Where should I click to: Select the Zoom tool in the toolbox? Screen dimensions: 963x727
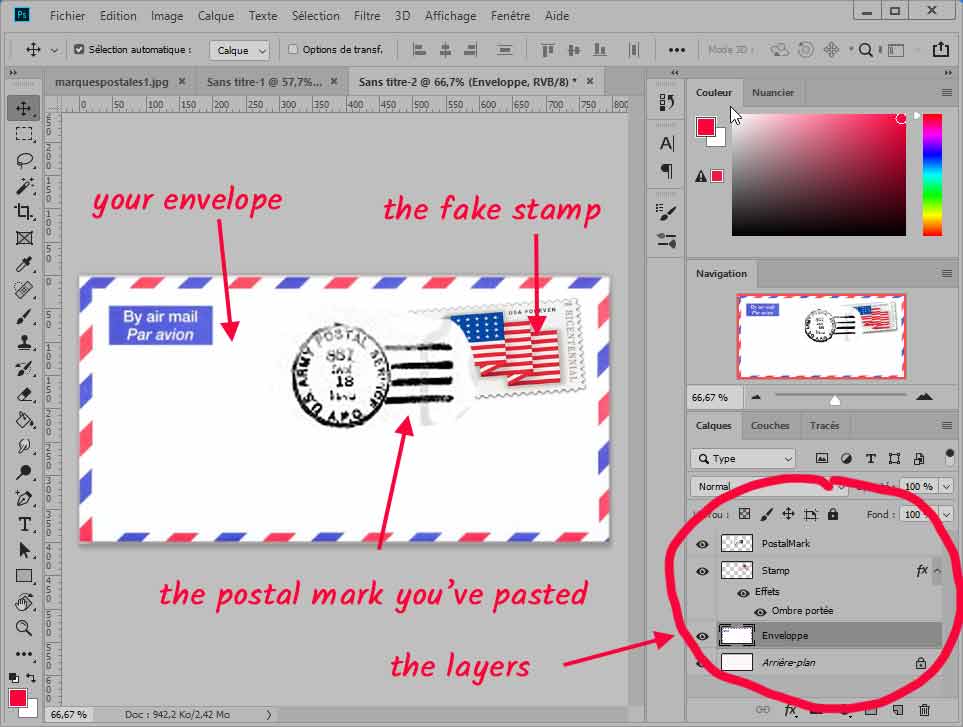[23, 628]
